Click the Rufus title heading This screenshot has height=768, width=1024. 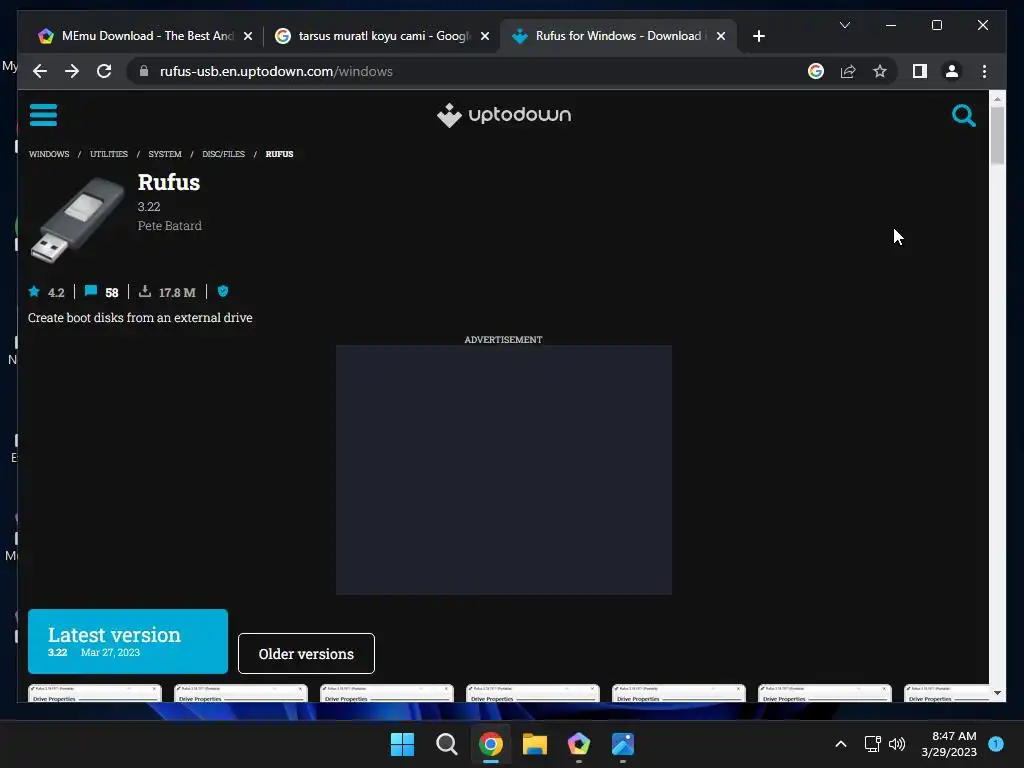coord(168,182)
